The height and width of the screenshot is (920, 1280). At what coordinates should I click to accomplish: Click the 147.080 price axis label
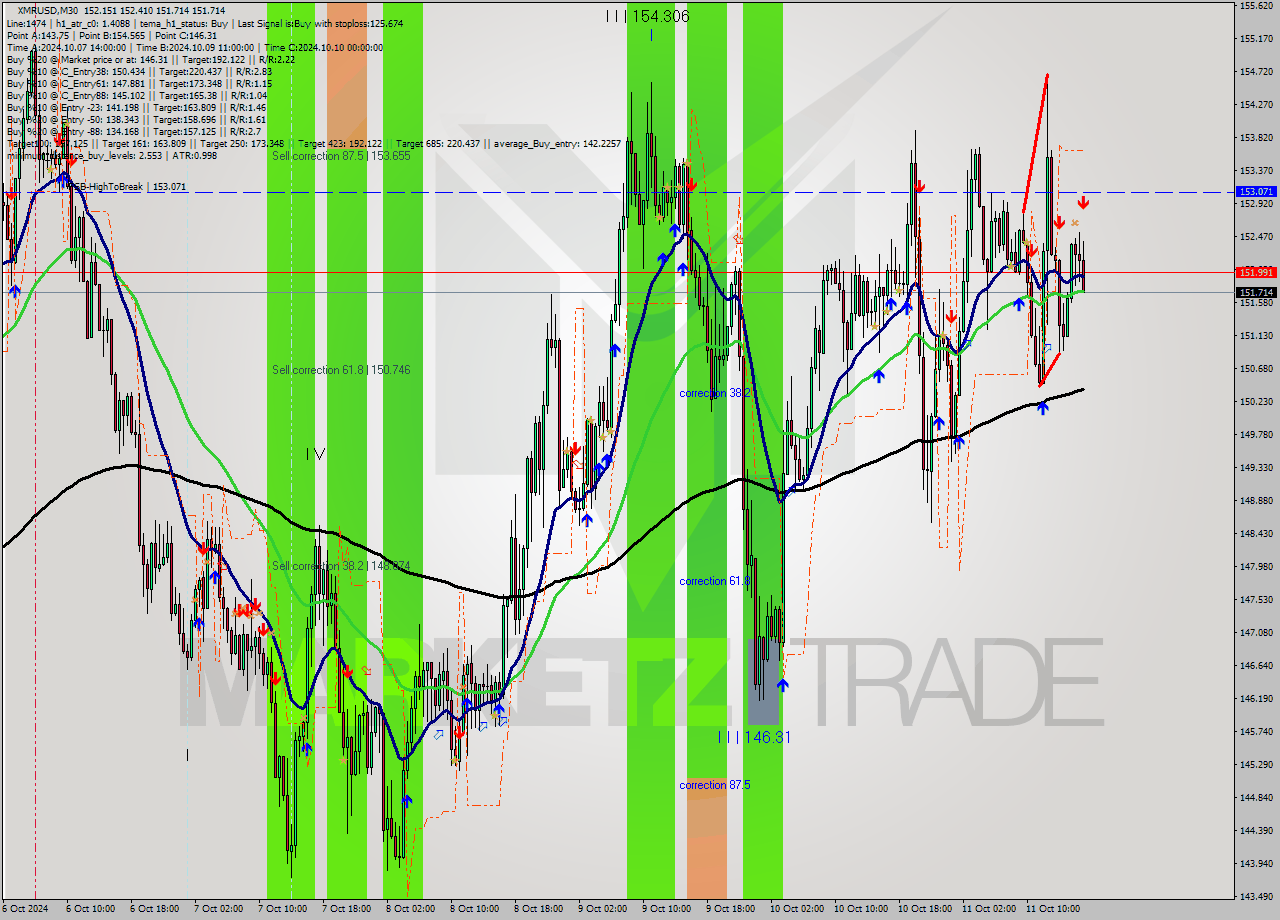[x=1257, y=633]
